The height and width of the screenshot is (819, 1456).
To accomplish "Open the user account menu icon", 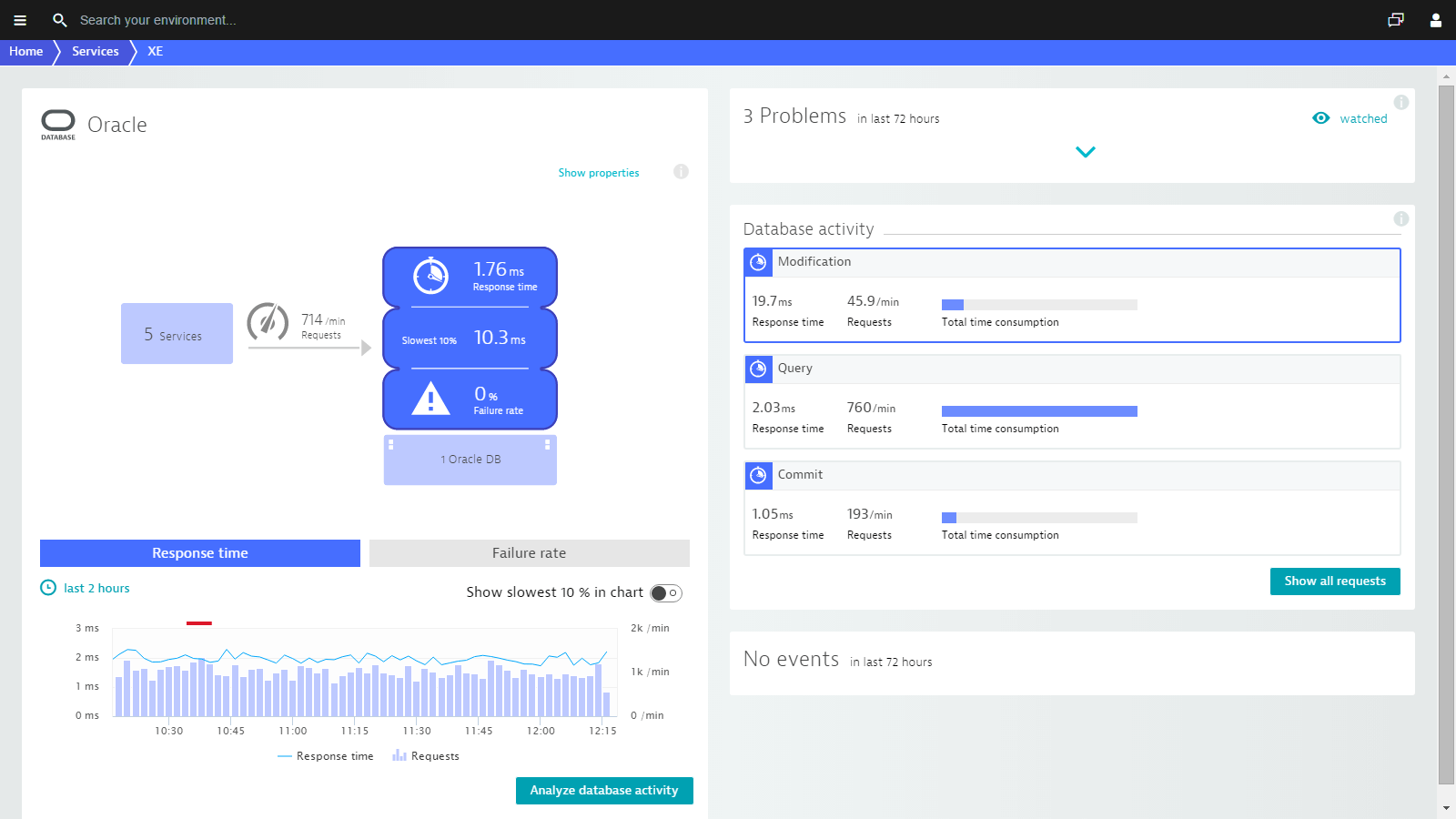I will point(1436,20).
